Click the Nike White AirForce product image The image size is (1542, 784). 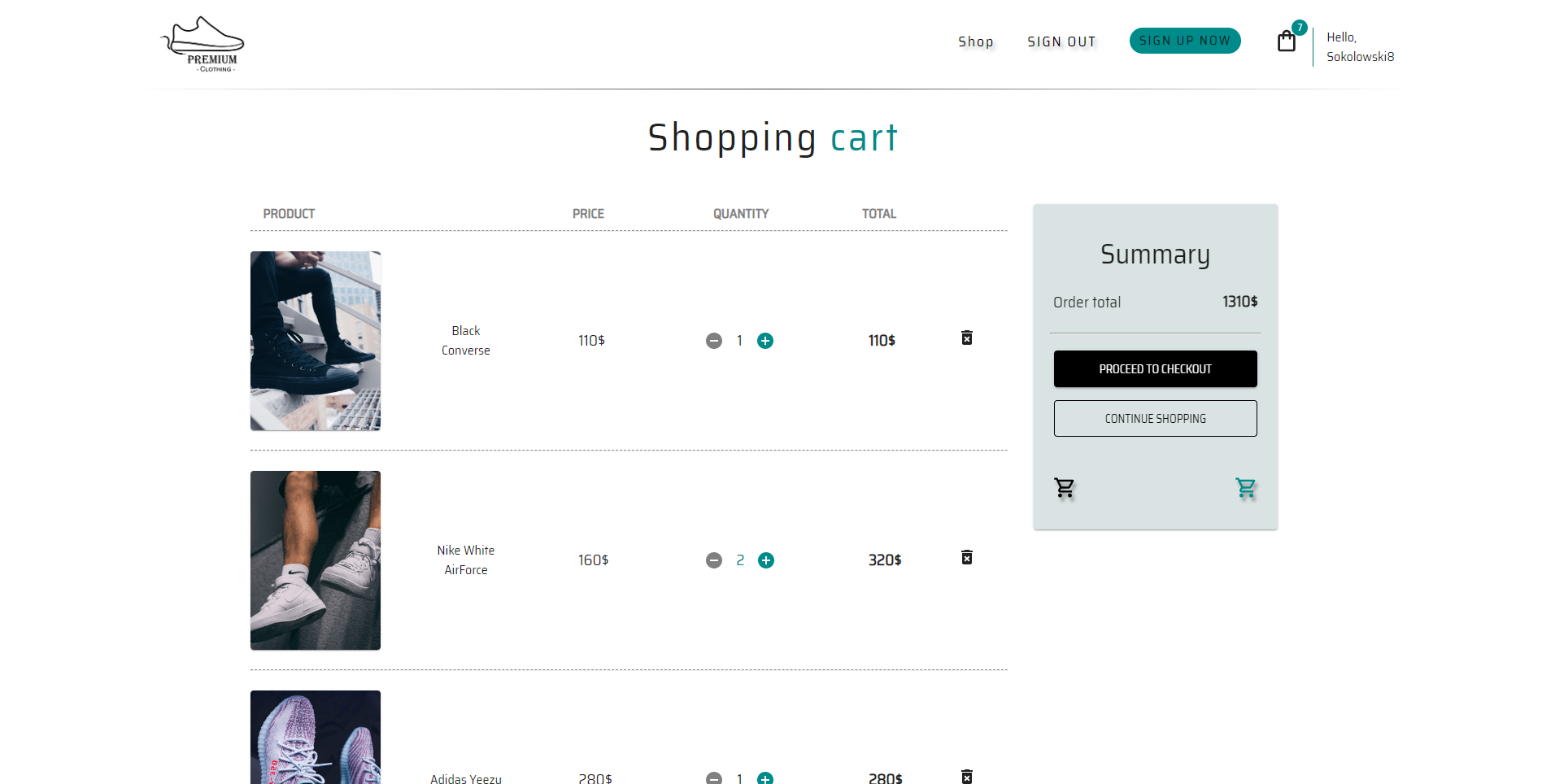click(315, 560)
